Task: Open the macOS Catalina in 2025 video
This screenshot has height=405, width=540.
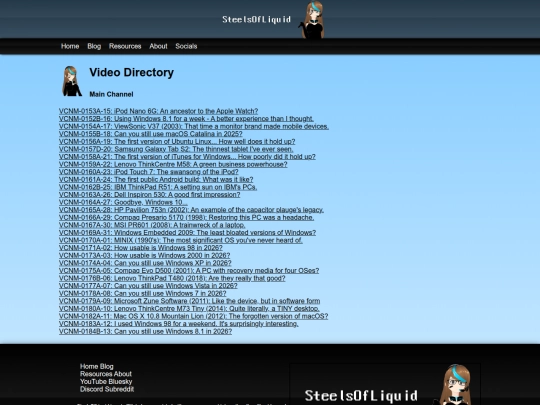Action: point(150,134)
